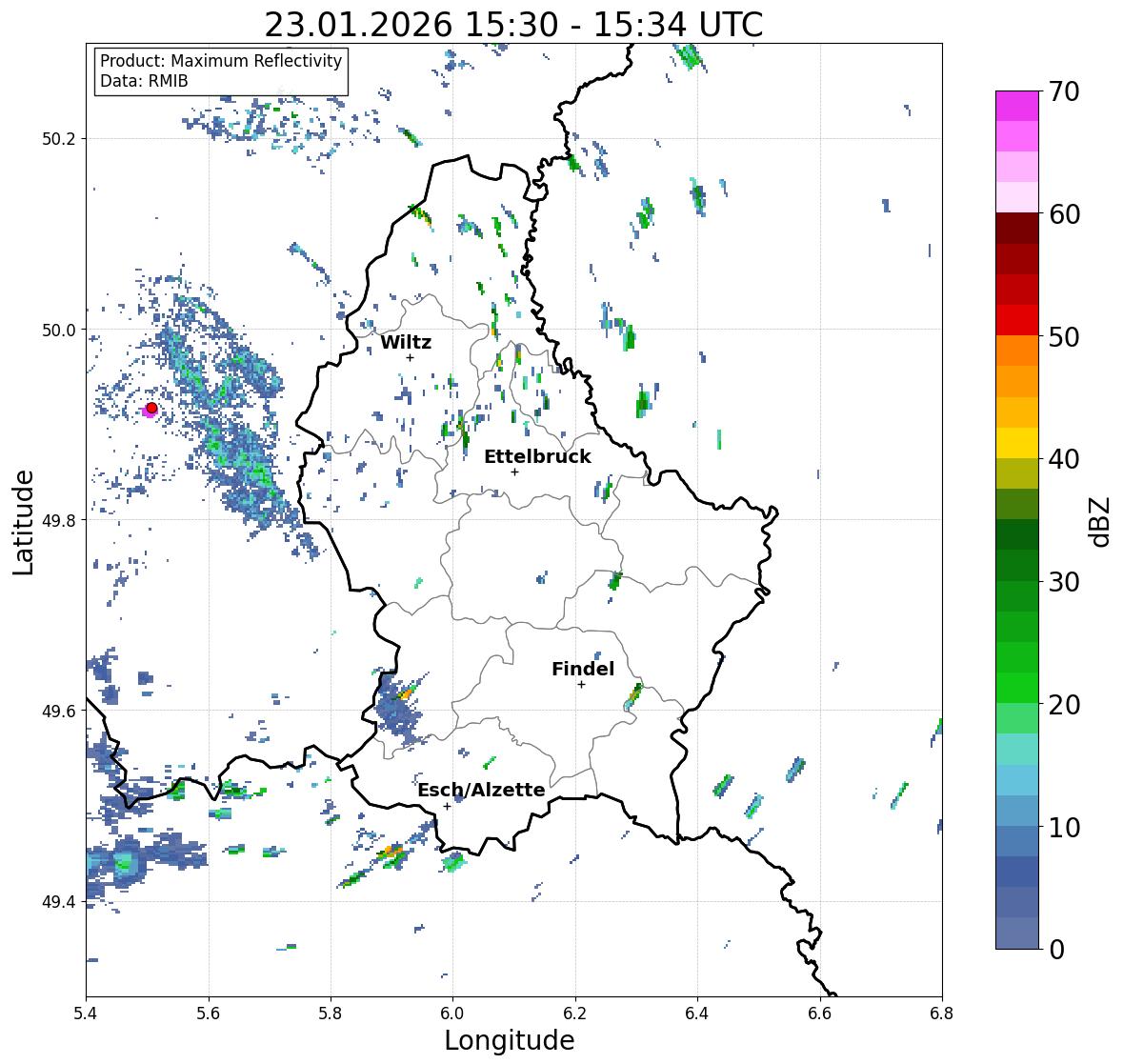Click the longitude tick label 6.2
The width and height of the screenshot is (1123, 1064).
[x=575, y=1014]
